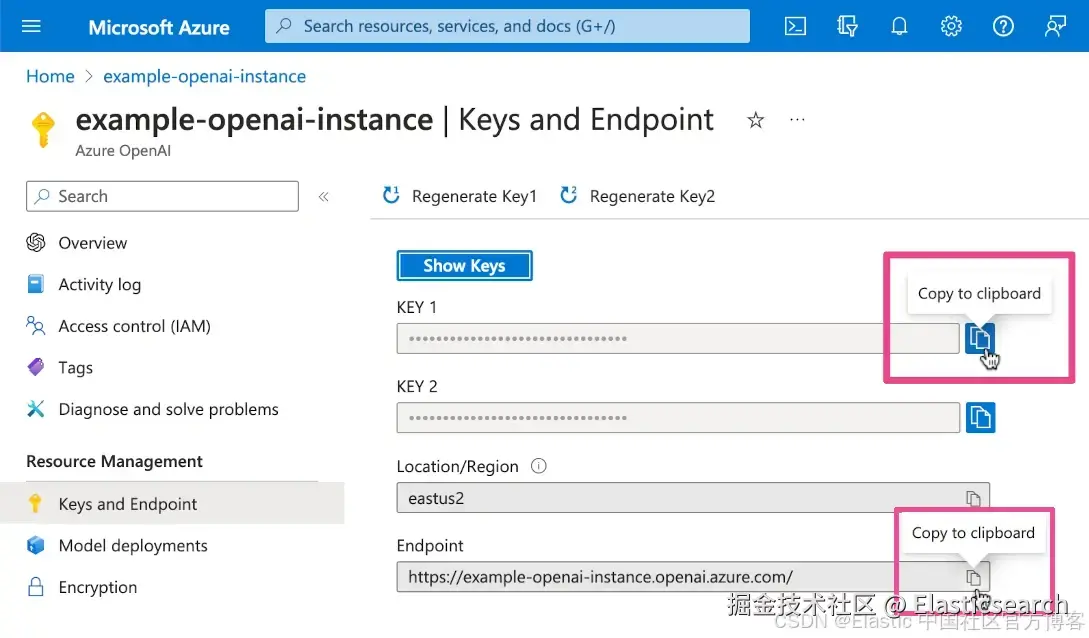The height and width of the screenshot is (638, 1089).
Task: Favorite the resource with the star icon
Action: point(756,120)
